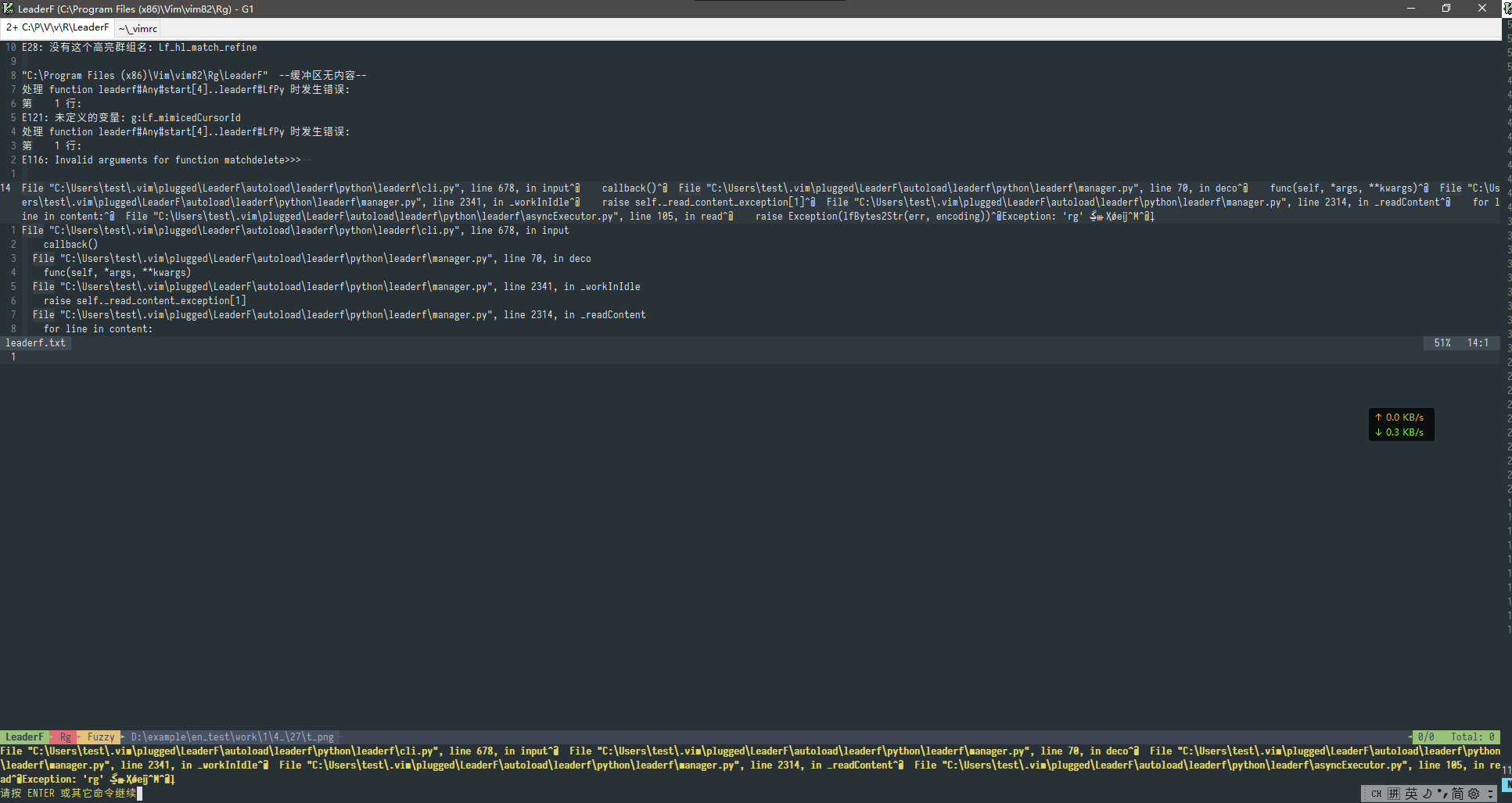
Task: Click the Vim application icon in title bar
Action: [x=9, y=9]
